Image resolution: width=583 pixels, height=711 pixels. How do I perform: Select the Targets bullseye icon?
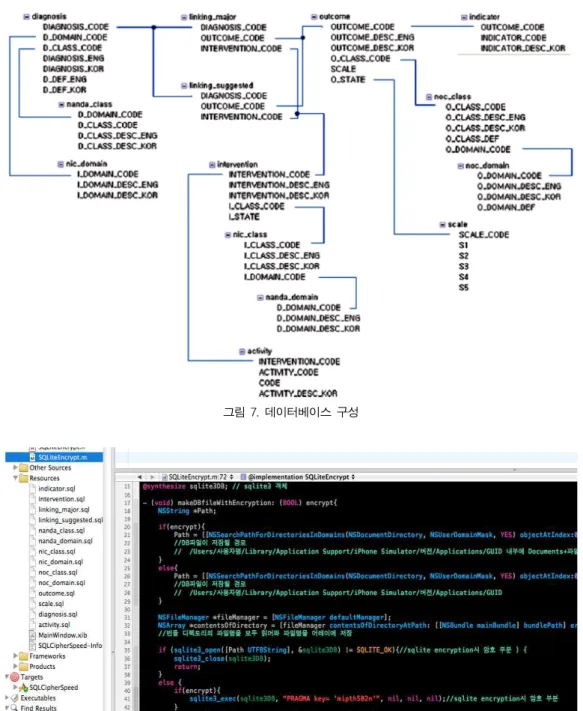coord(15,677)
